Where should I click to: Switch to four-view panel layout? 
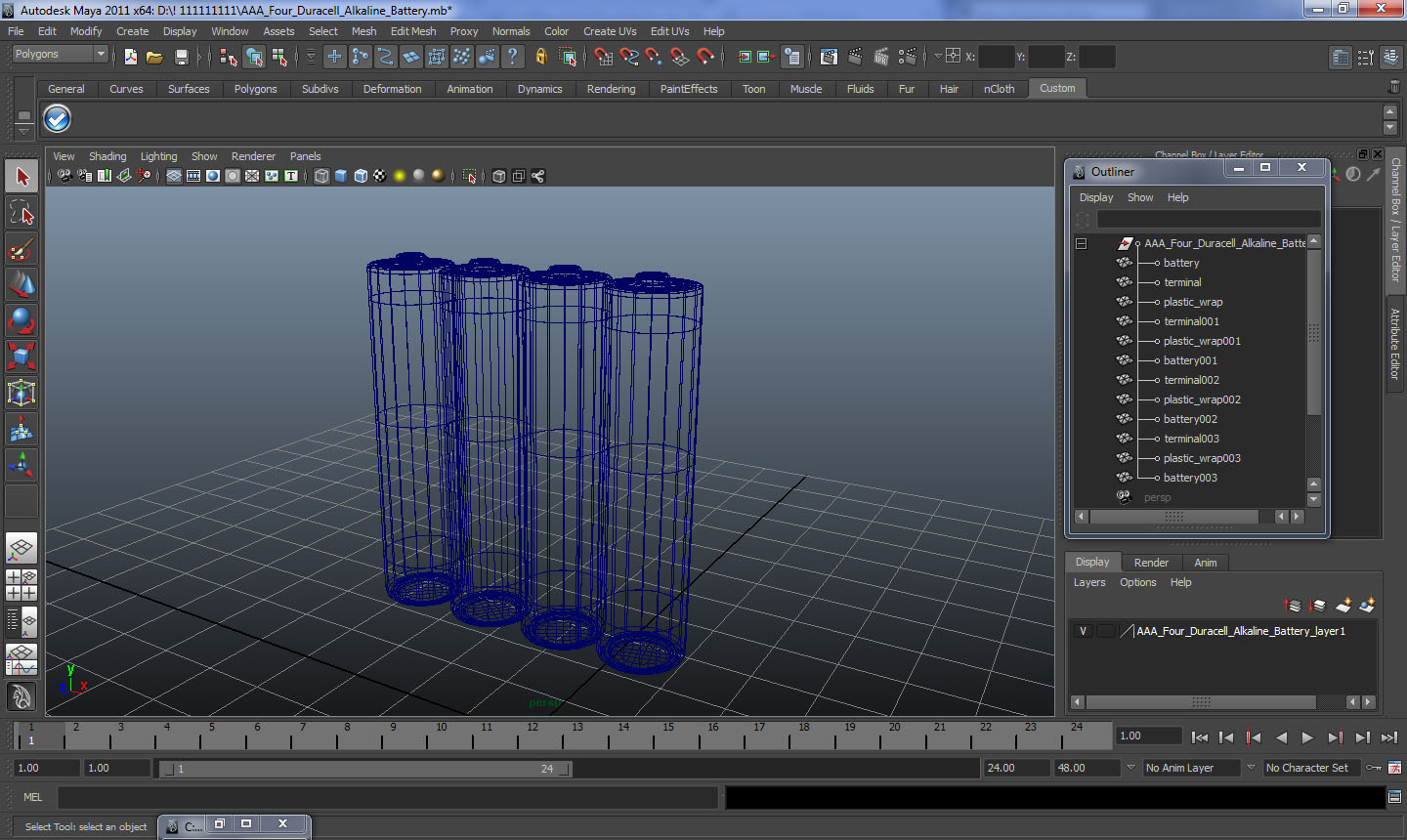pos(21,584)
